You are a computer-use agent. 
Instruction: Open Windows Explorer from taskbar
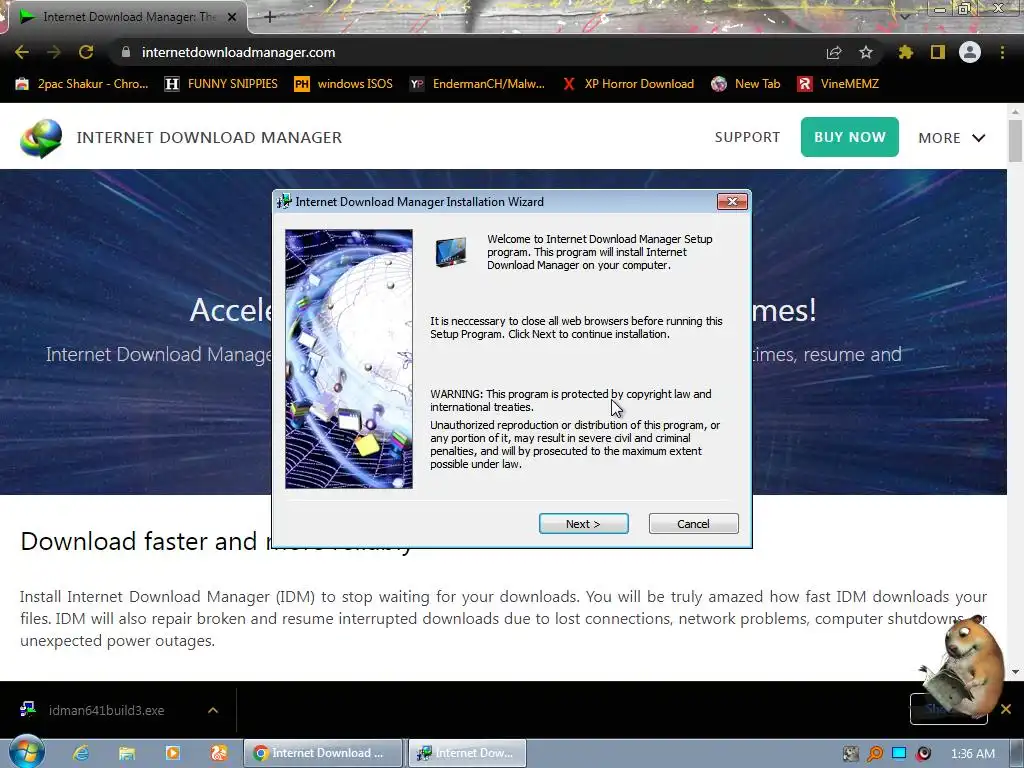tap(127, 753)
